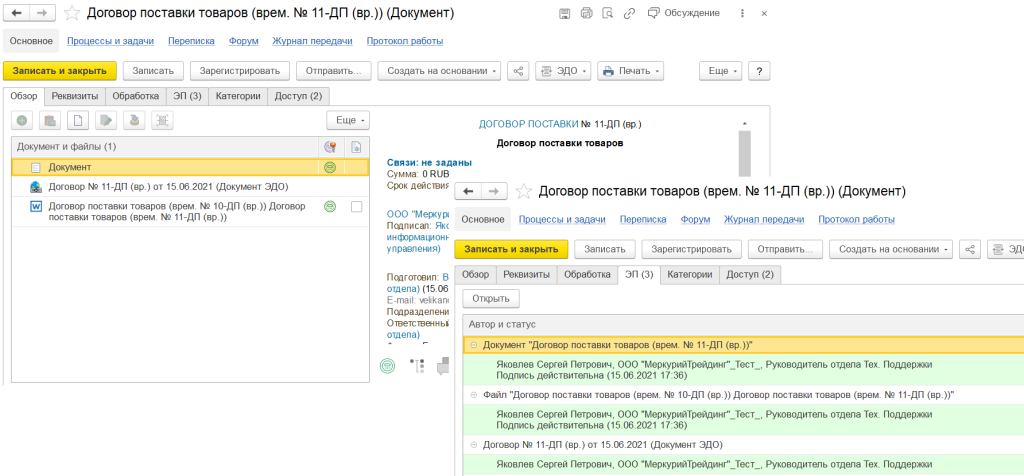Select "Подпись действительна" row under Файл group
The image size is (1024, 476).
[743, 420]
